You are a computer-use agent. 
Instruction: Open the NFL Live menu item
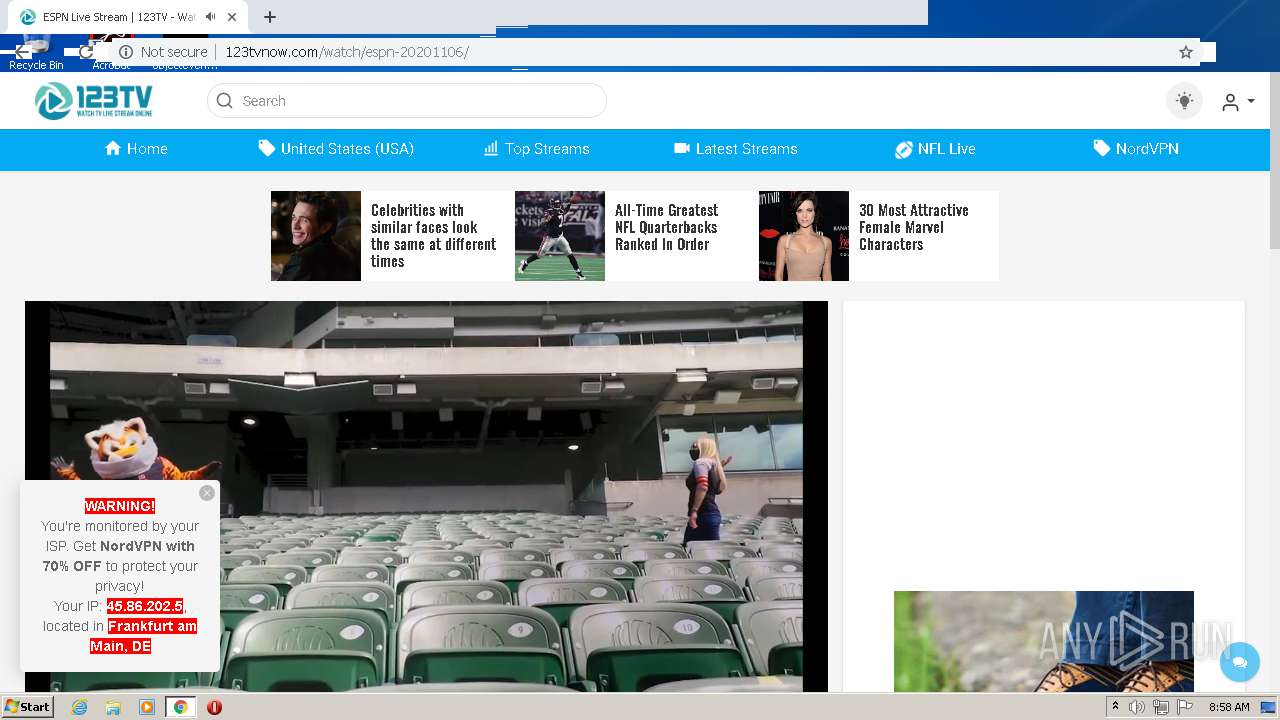click(935, 149)
